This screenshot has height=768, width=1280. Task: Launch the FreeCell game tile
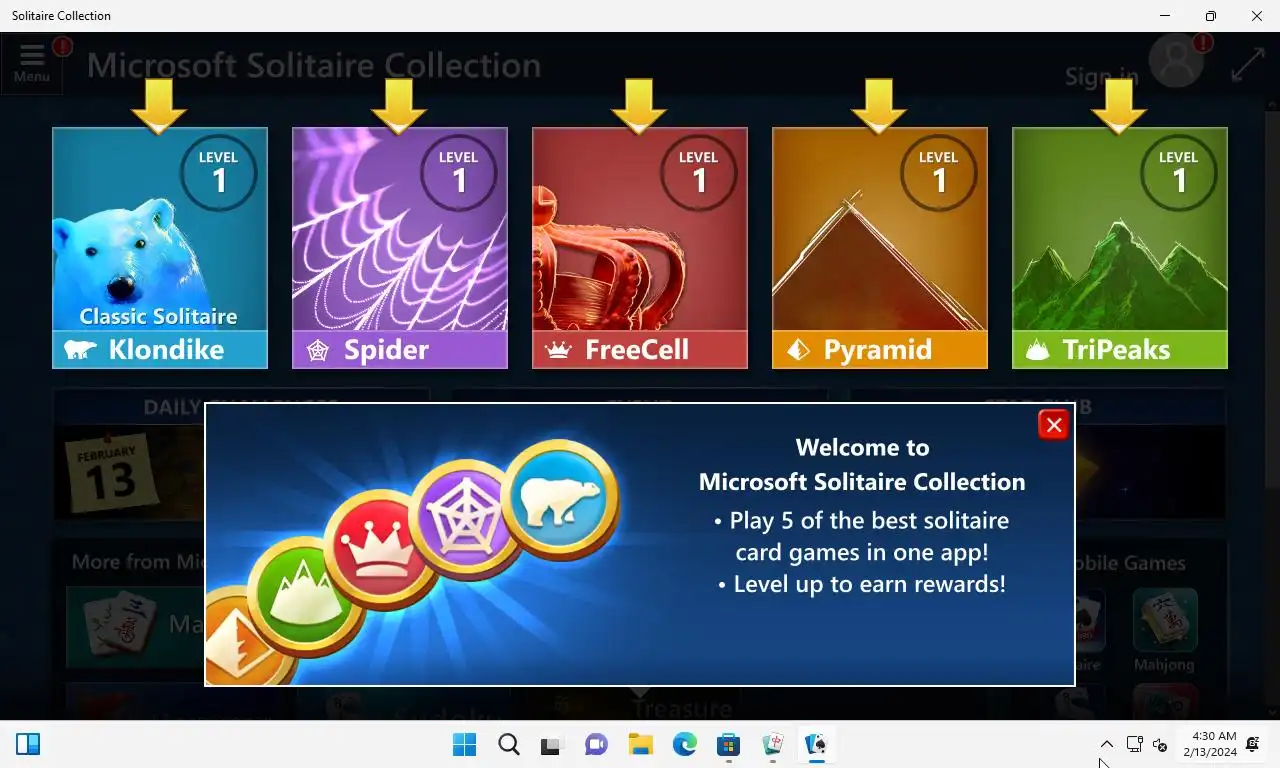coord(640,248)
